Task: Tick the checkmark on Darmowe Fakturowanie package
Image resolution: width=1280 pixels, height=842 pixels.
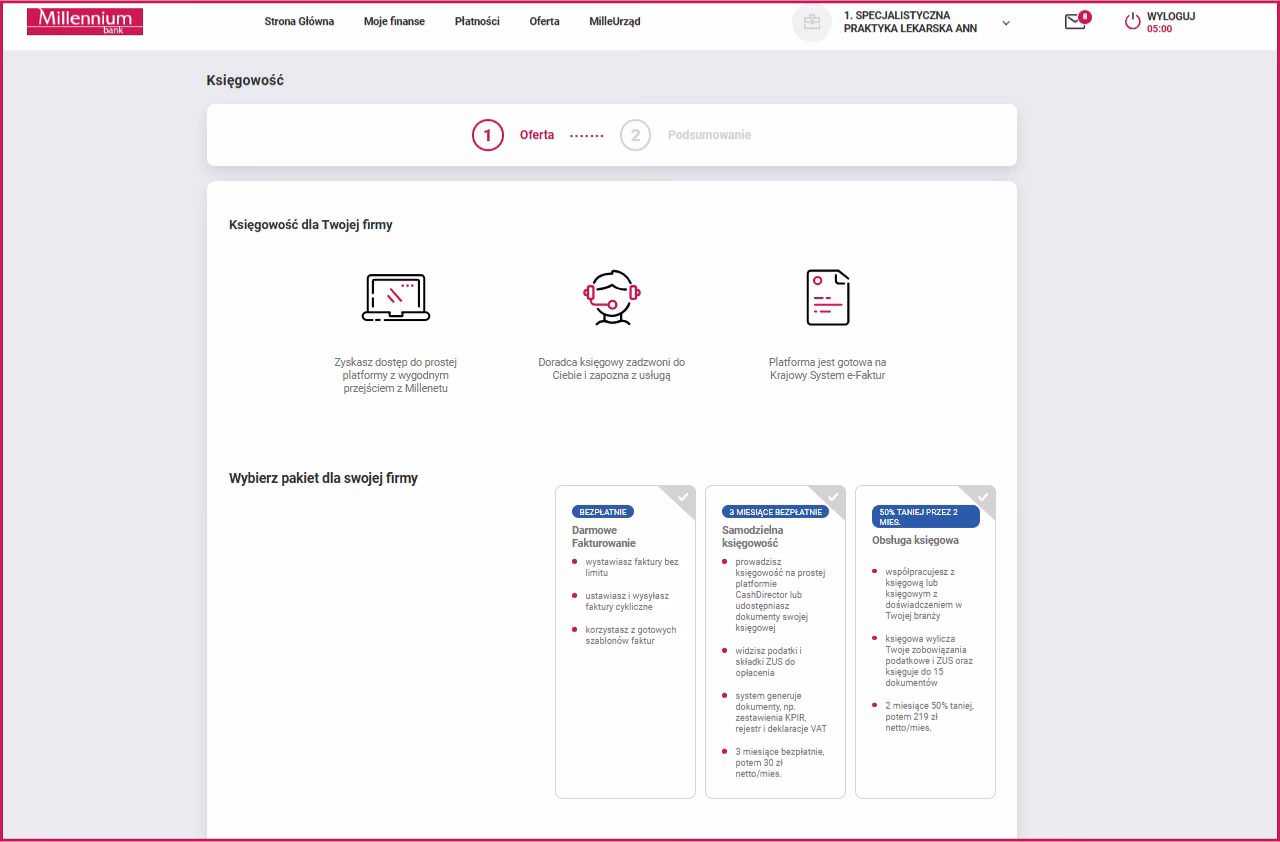Action: click(x=683, y=497)
